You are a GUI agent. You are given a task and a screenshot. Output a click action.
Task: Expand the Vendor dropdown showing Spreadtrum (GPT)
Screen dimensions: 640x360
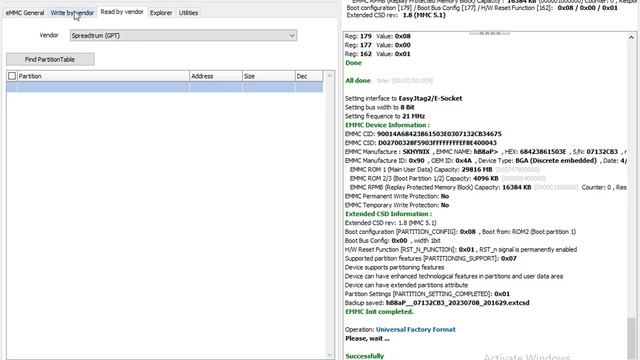[x=183, y=36]
